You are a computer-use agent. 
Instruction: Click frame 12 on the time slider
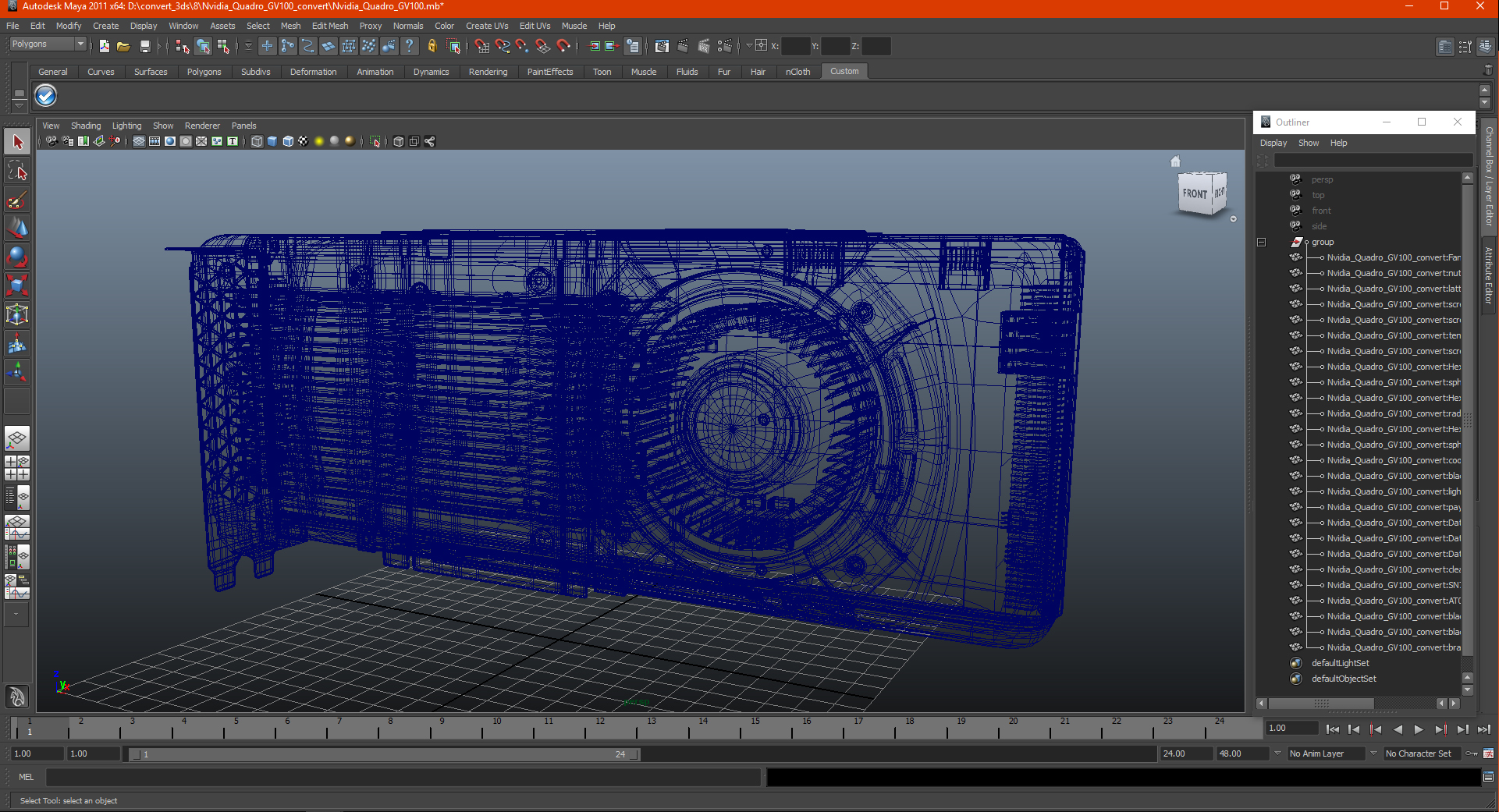(x=599, y=729)
